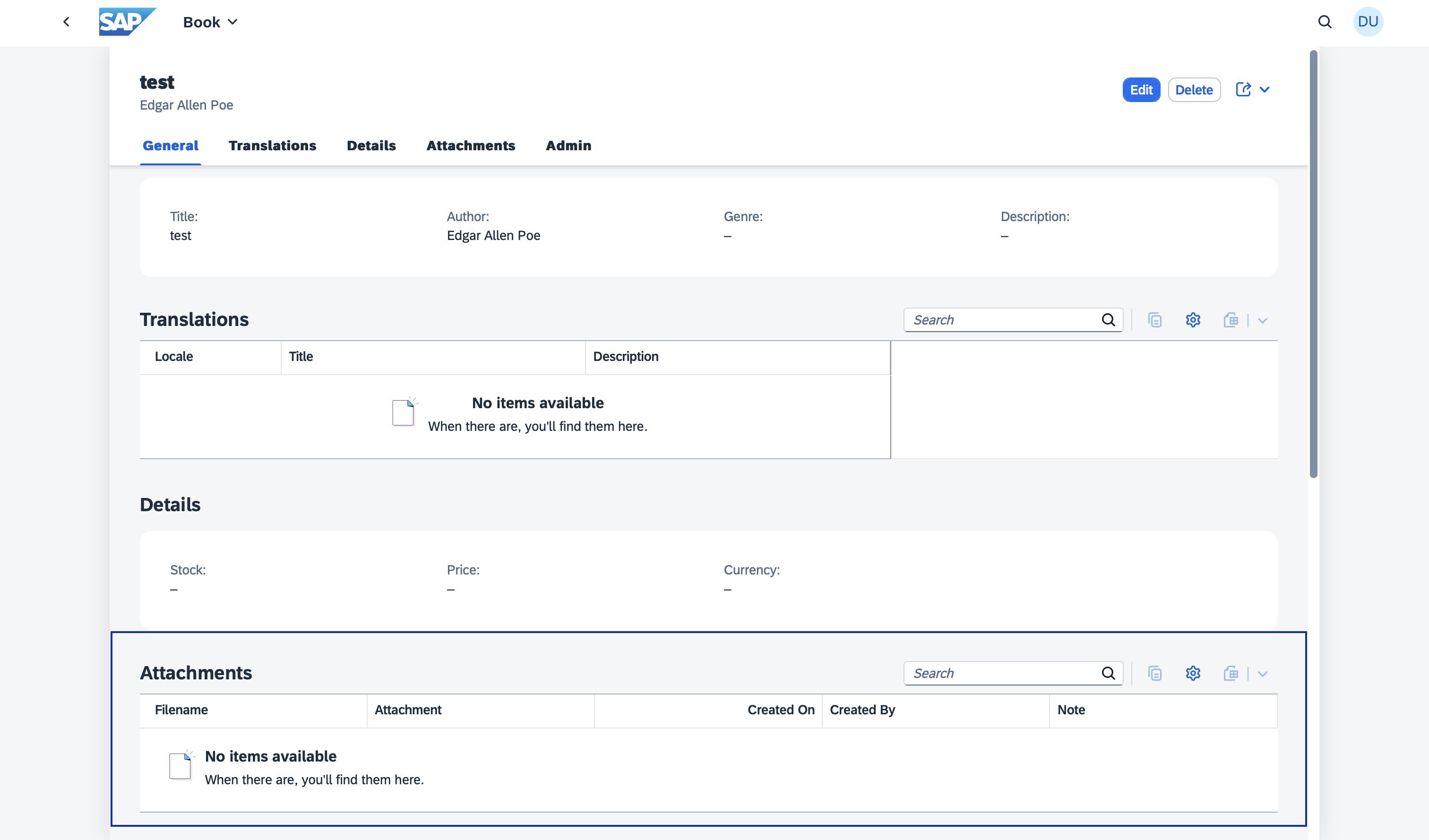Expand Translations export options chevron
The image size is (1429, 840).
point(1262,320)
